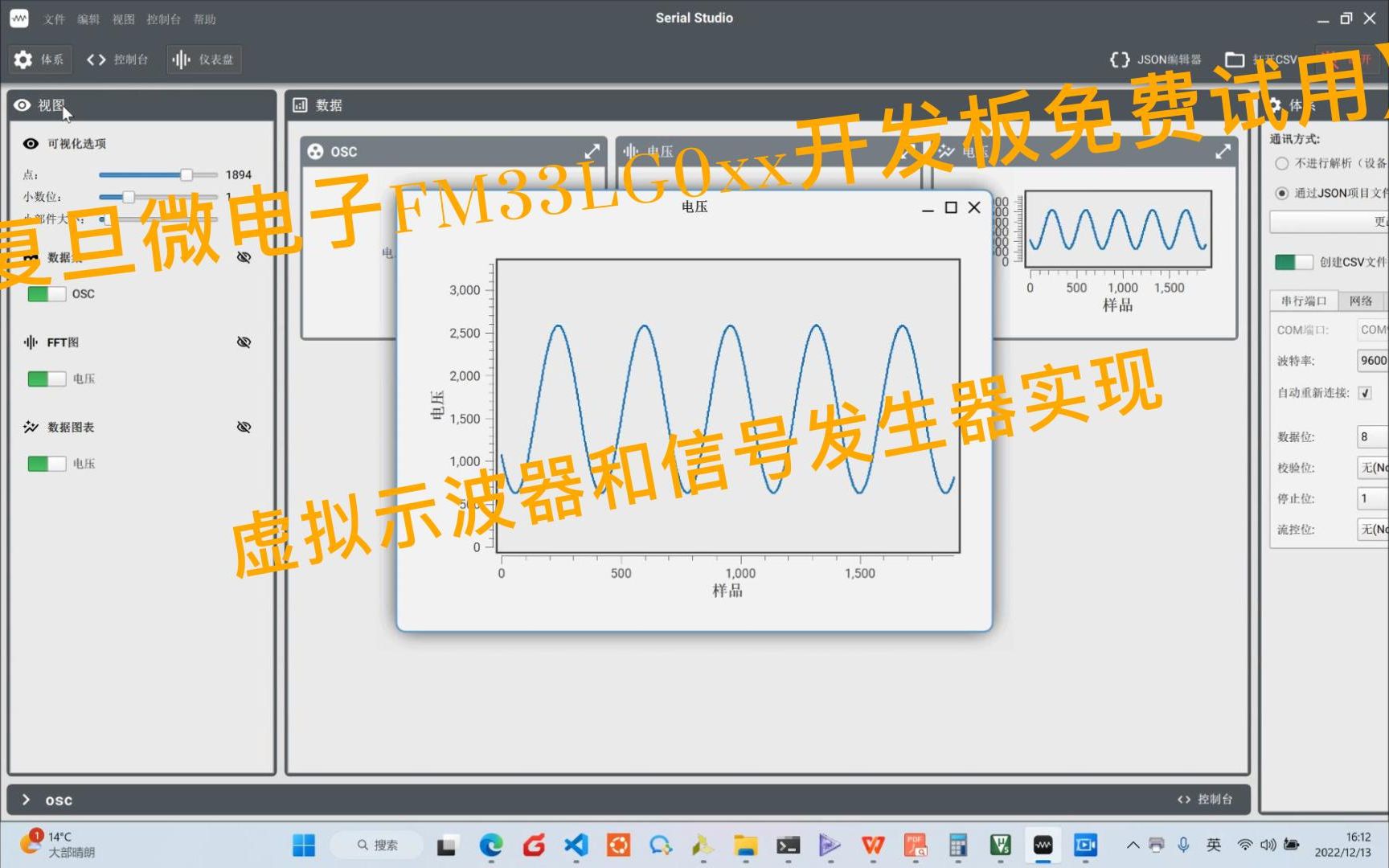Switch to the 网络 tab
Viewport: 1389px width, 868px height.
1361,301
